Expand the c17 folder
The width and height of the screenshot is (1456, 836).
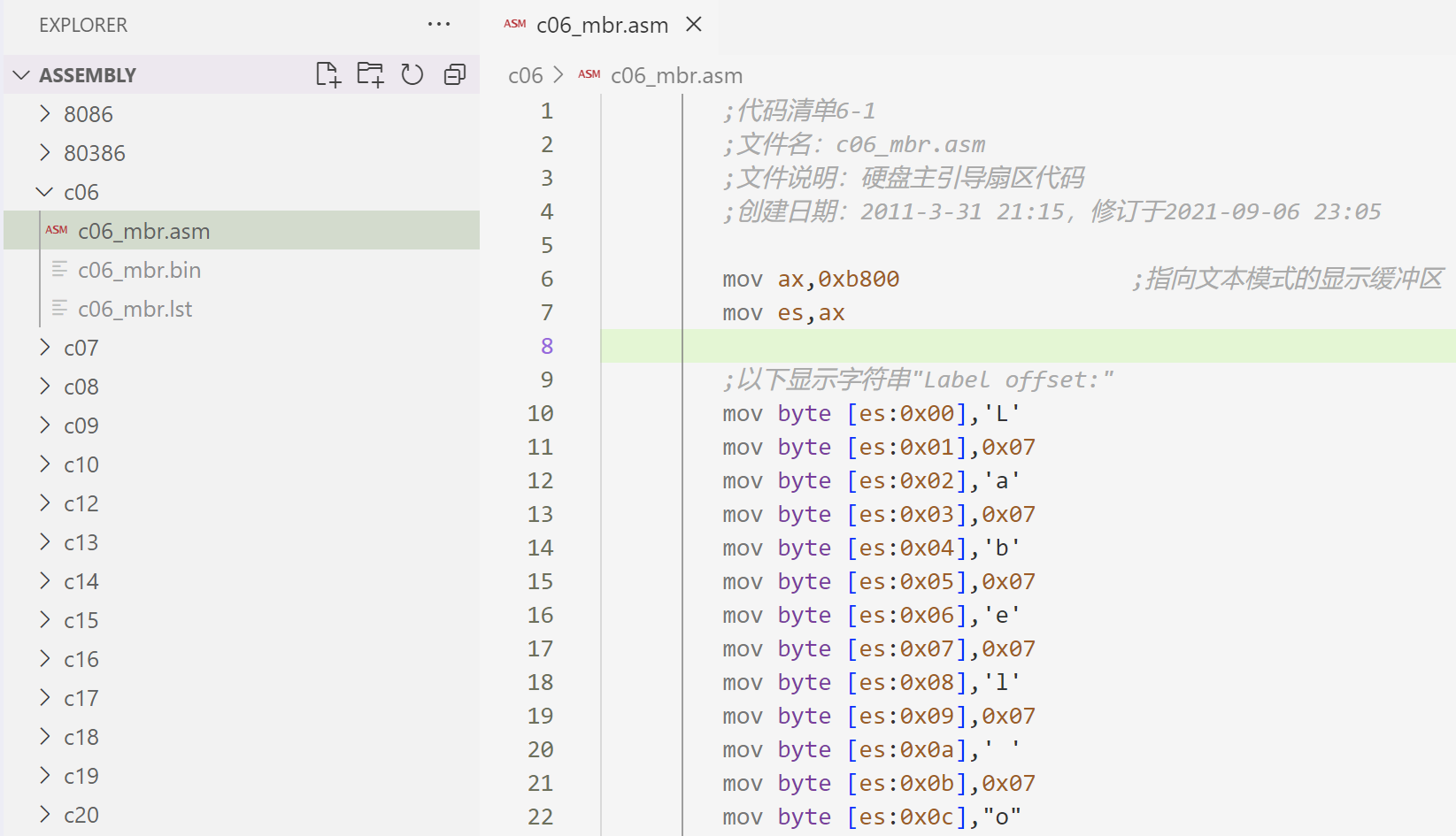coord(242,698)
